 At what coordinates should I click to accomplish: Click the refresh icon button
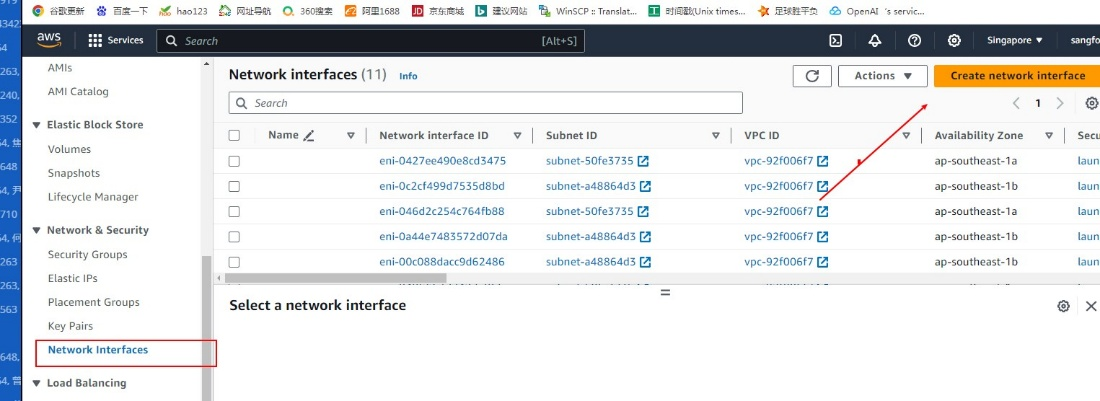(812, 76)
